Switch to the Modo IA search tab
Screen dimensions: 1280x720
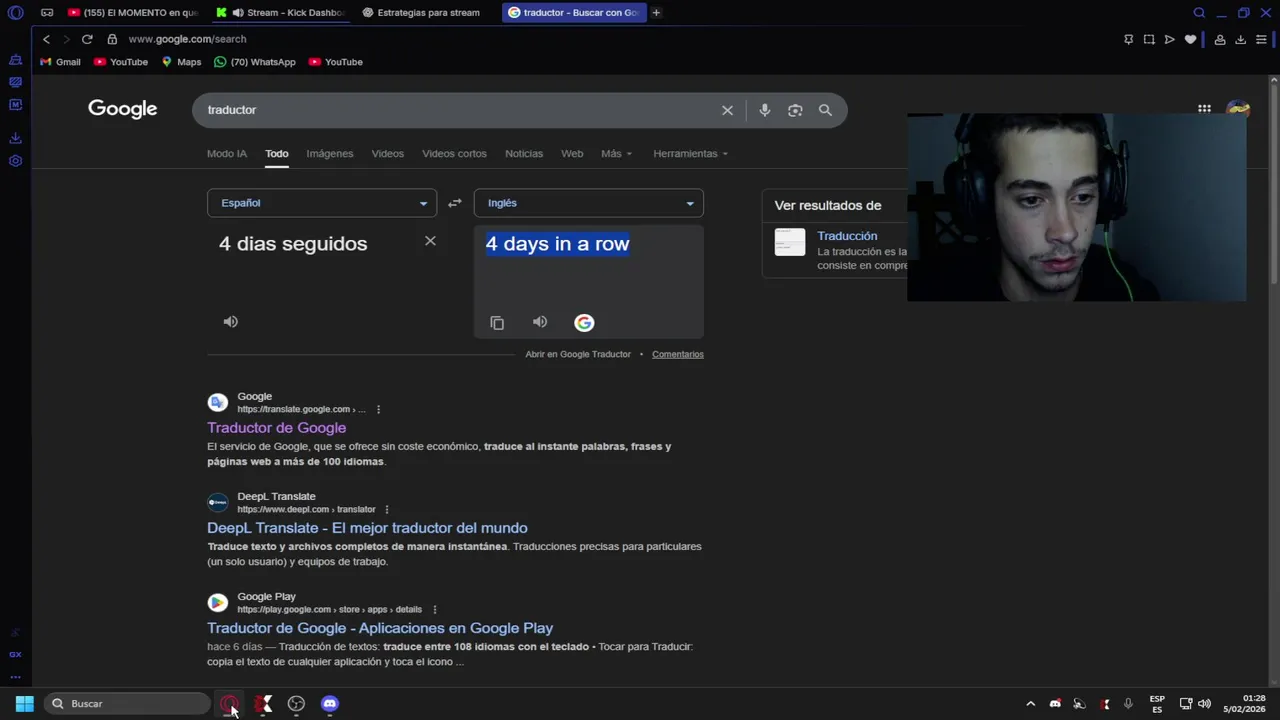coord(227,153)
